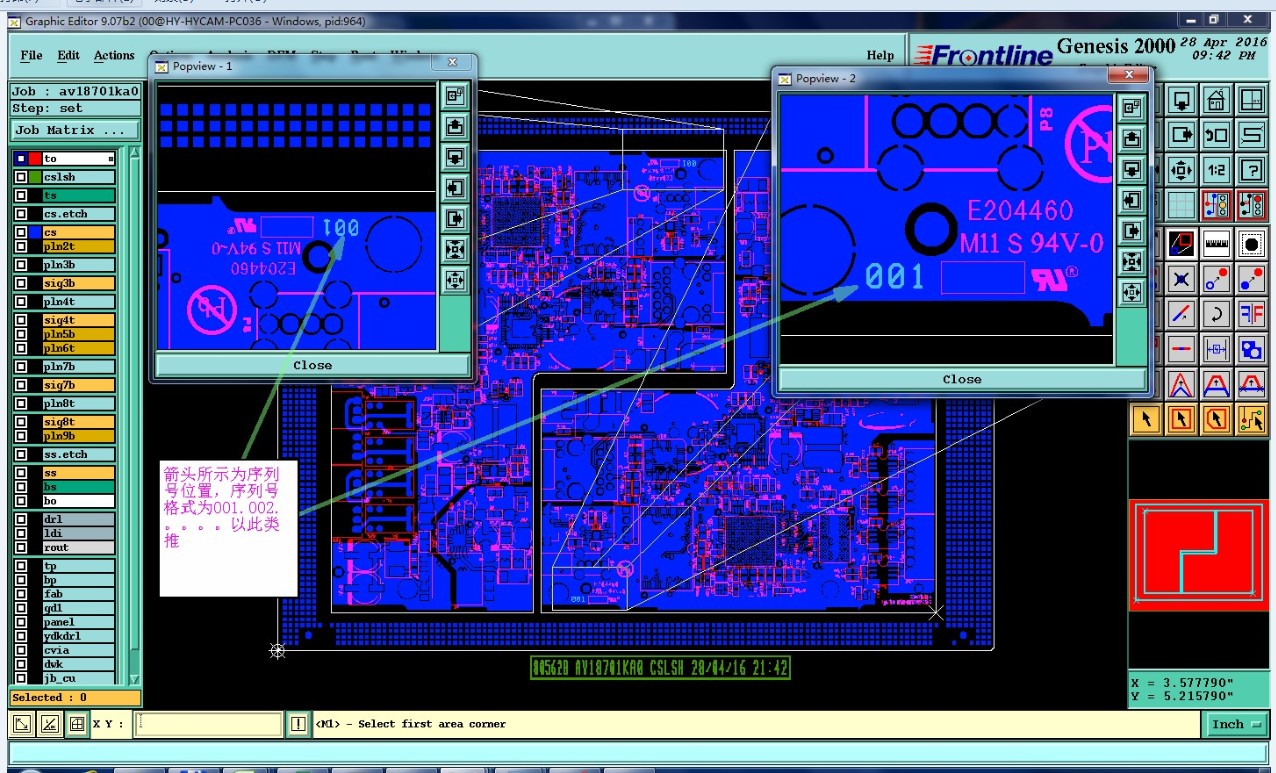Select the diagonal red-blue line tool
Viewport: 1276px width, 773px height.
pos(1182,313)
